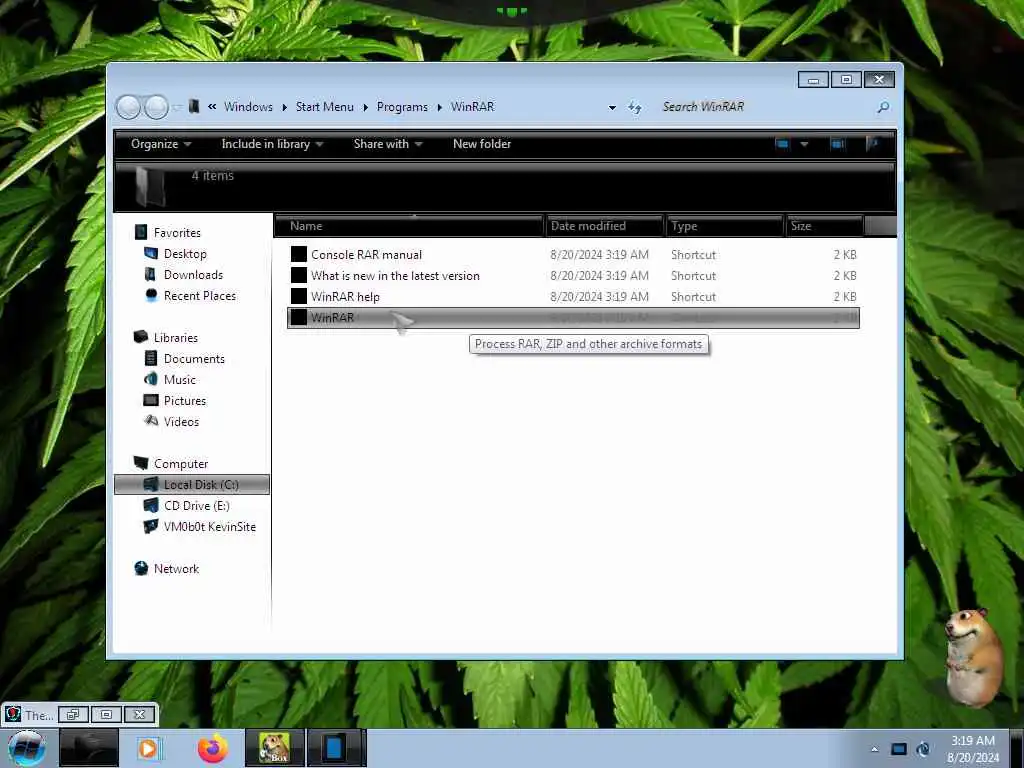Click the display monitor tray icon
Image resolution: width=1024 pixels, height=768 pixels.
tap(899, 749)
